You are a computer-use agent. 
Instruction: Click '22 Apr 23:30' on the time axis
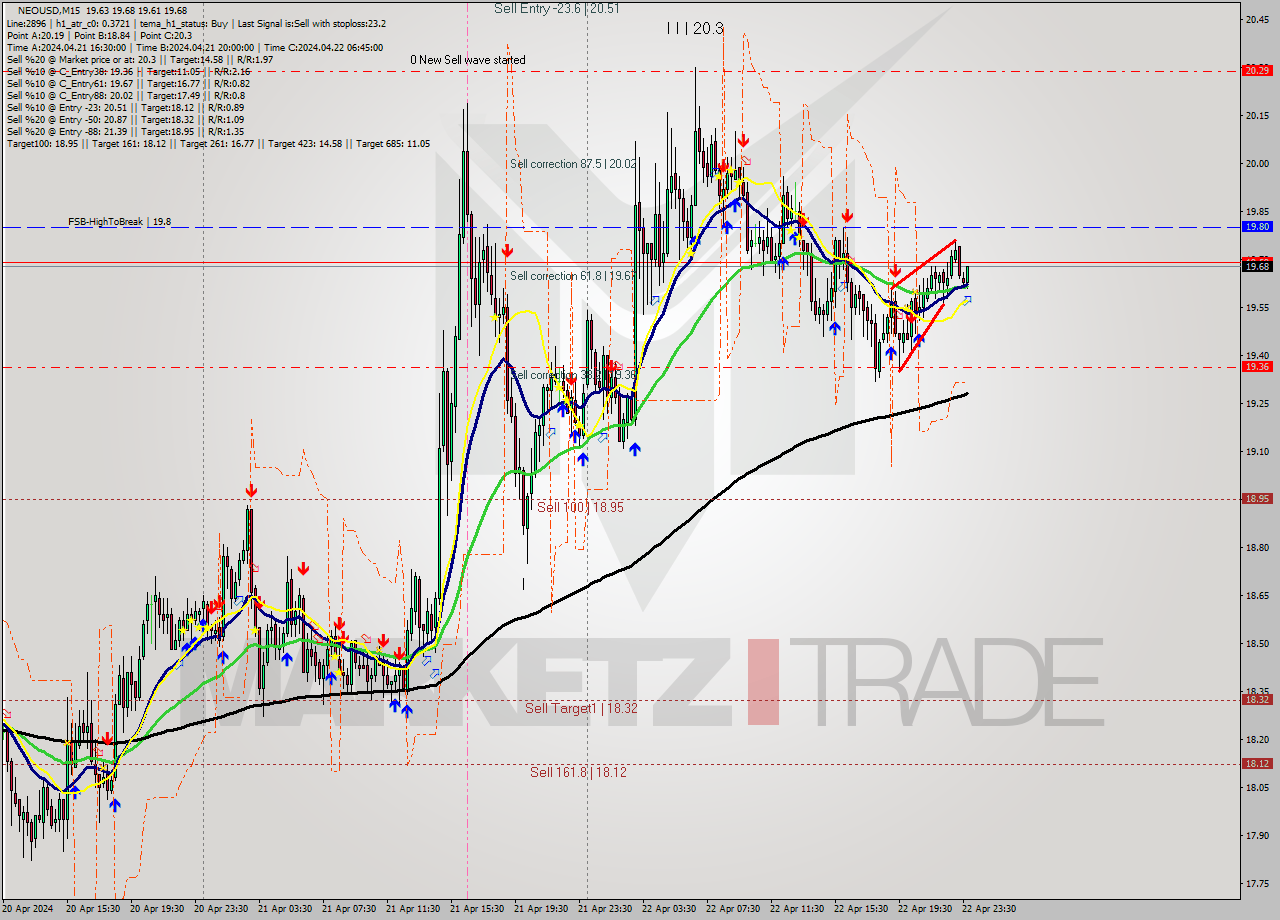989,909
